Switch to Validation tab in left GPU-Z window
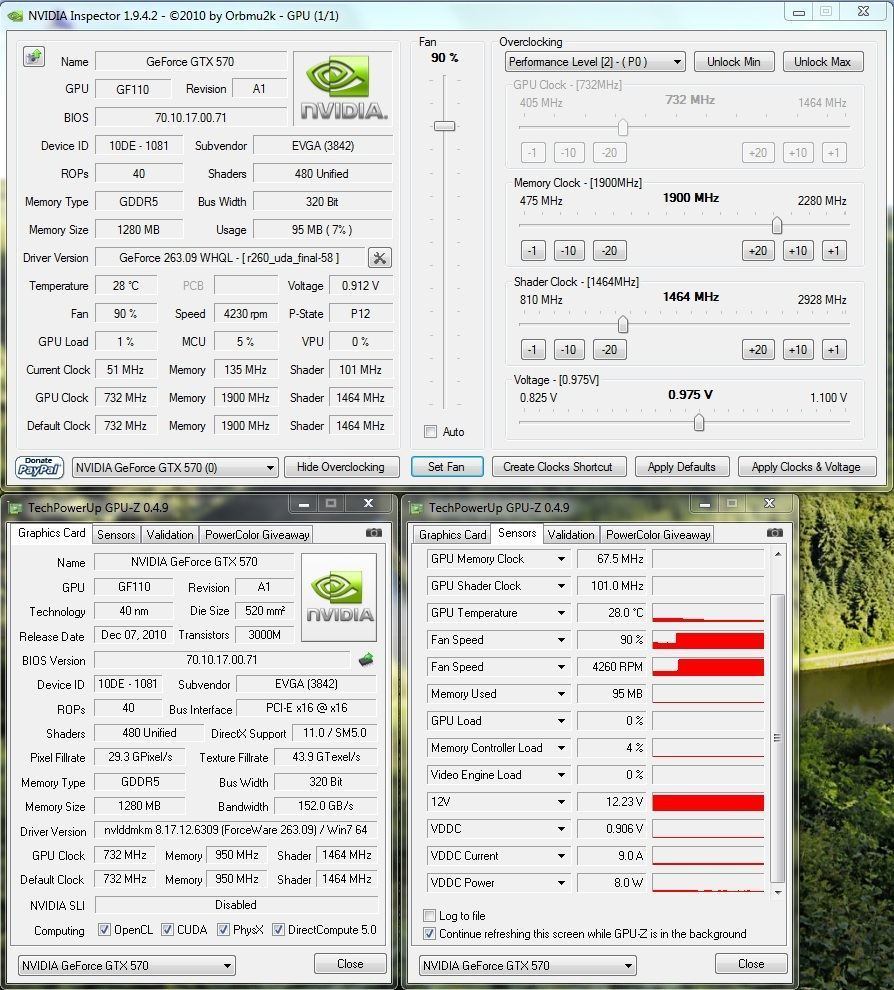The height and width of the screenshot is (990, 894). (170, 535)
